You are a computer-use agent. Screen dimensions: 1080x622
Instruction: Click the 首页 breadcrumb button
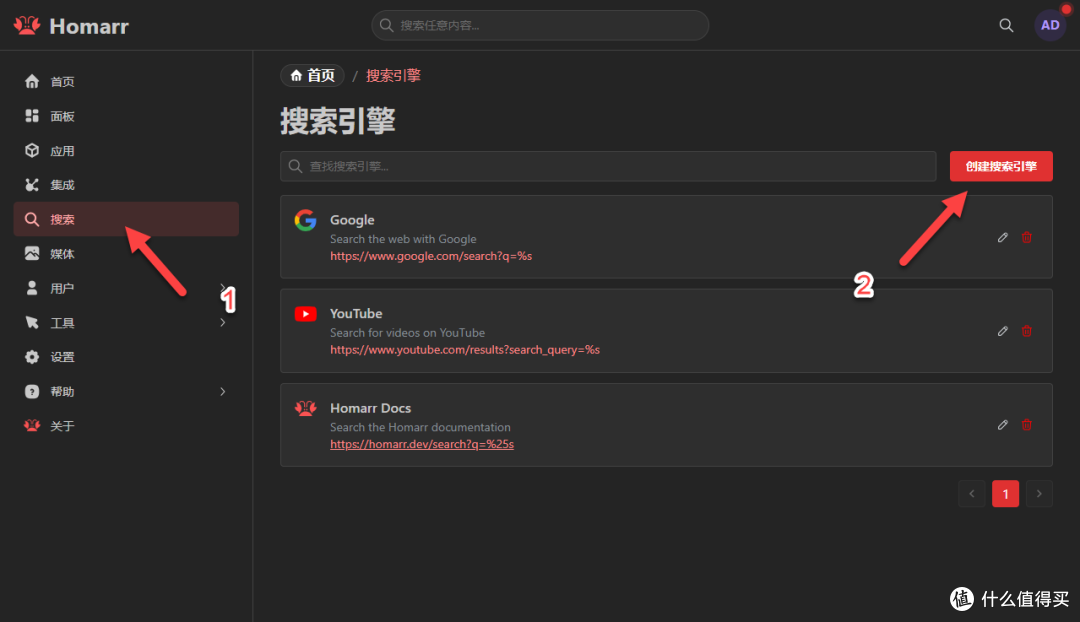[313, 75]
